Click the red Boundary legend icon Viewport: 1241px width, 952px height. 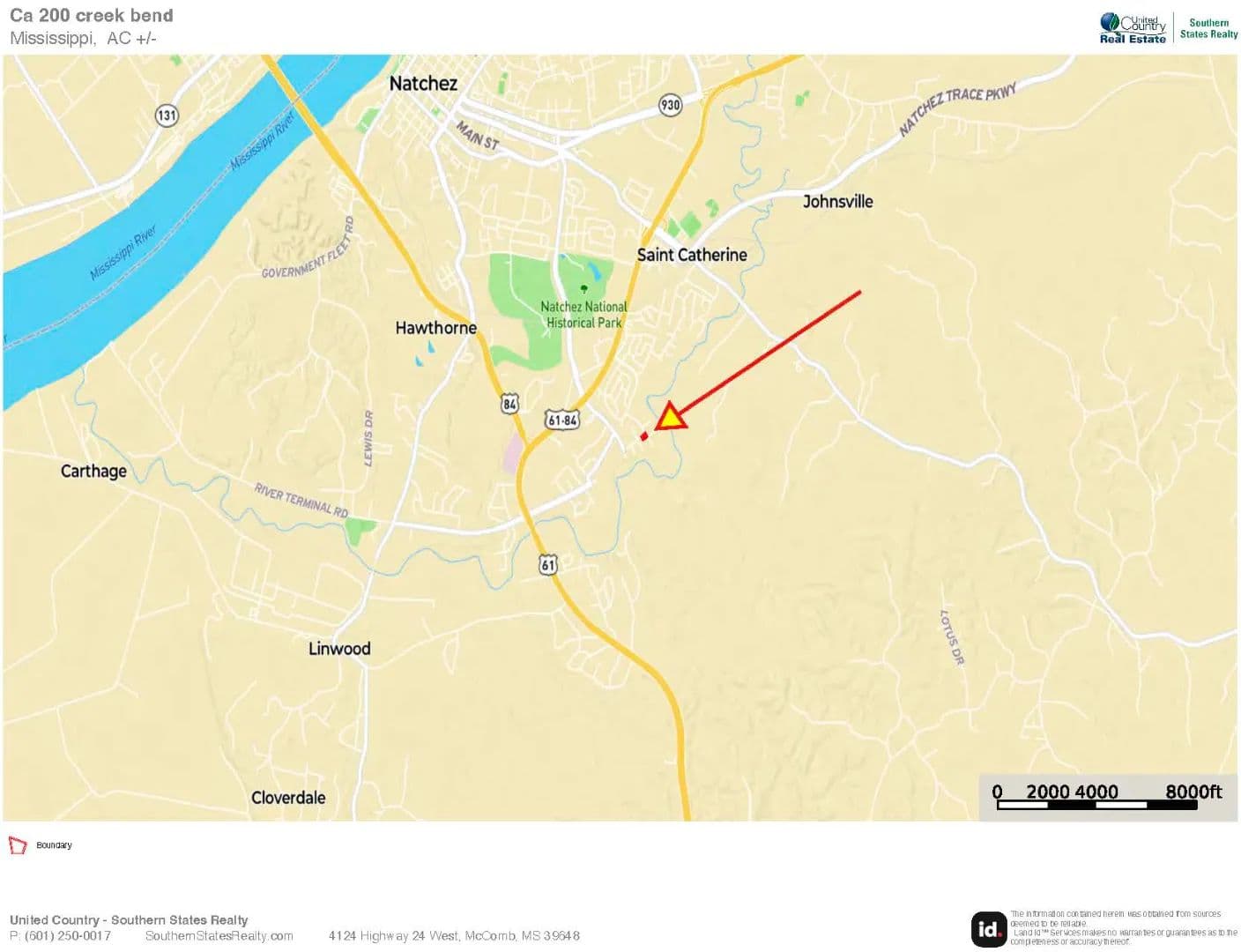18,845
